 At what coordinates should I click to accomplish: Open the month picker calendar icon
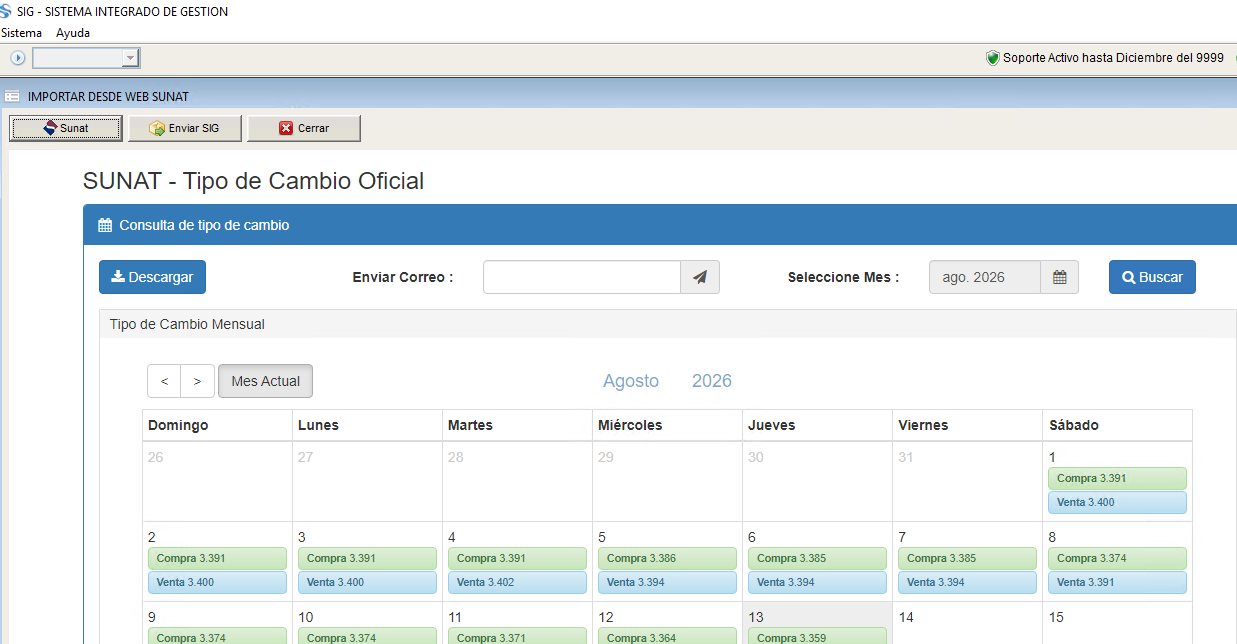(x=1060, y=277)
